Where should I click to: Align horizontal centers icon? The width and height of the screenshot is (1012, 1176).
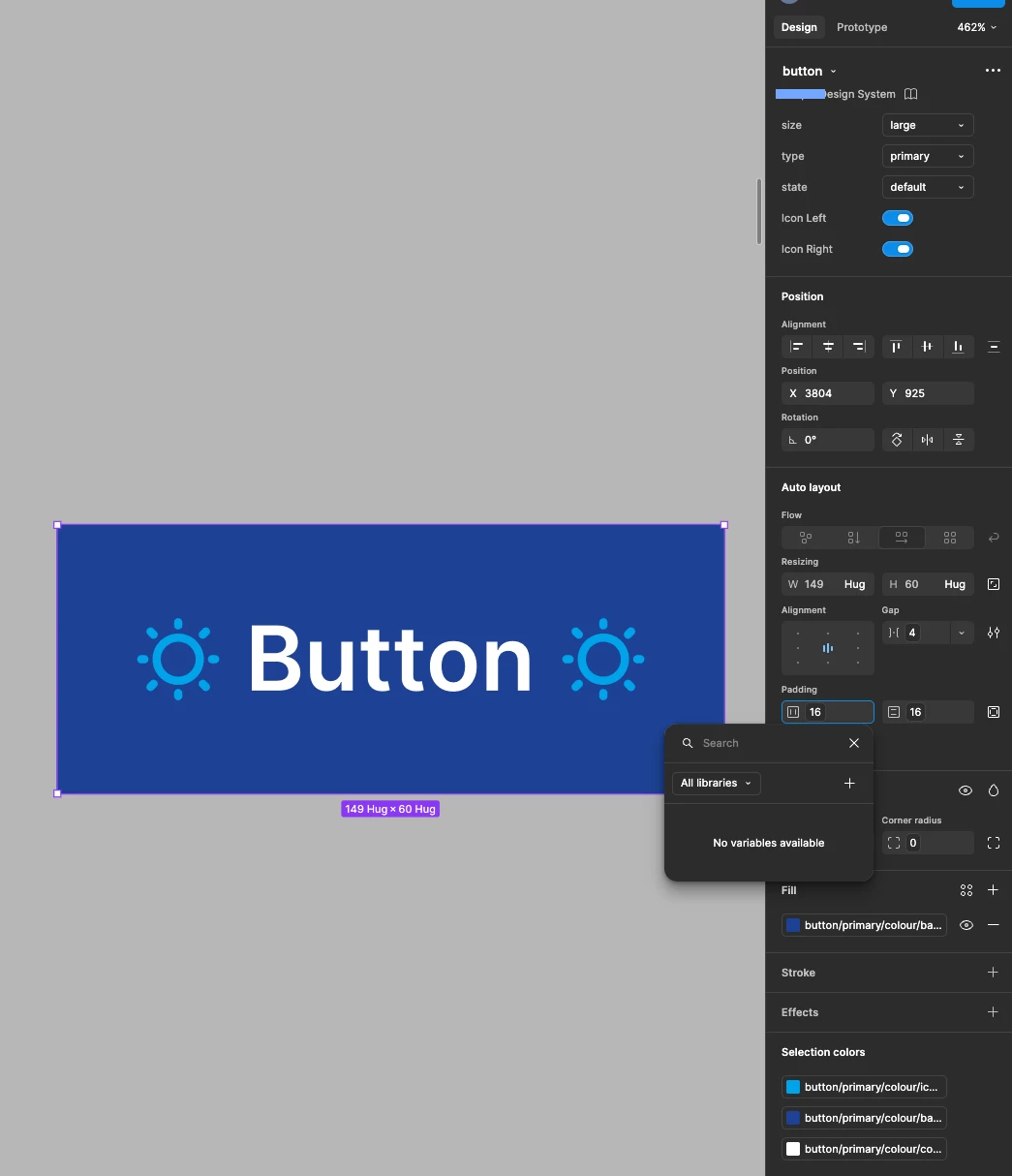pos(828,347)
